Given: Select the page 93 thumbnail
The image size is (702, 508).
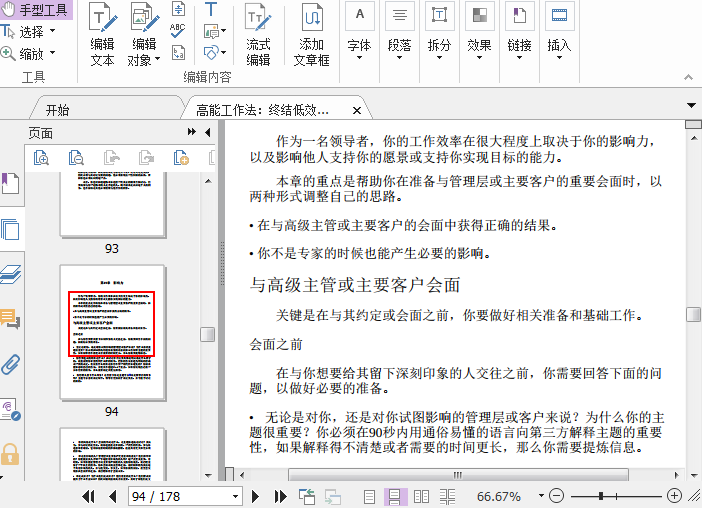Looking at the screenshot, I should tap(112, 204).
